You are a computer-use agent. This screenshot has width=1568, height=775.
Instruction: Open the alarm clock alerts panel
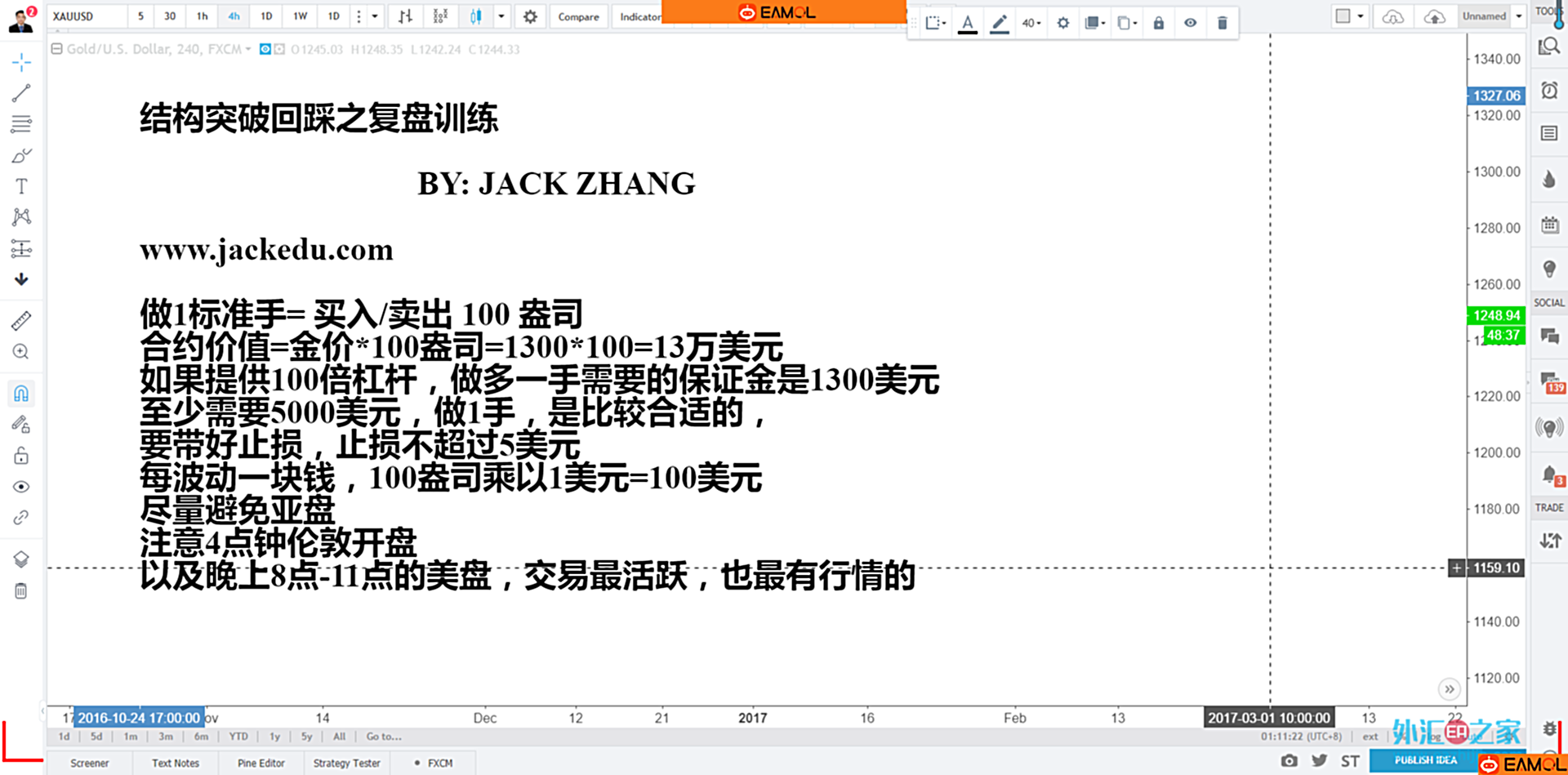point(1549,91)
